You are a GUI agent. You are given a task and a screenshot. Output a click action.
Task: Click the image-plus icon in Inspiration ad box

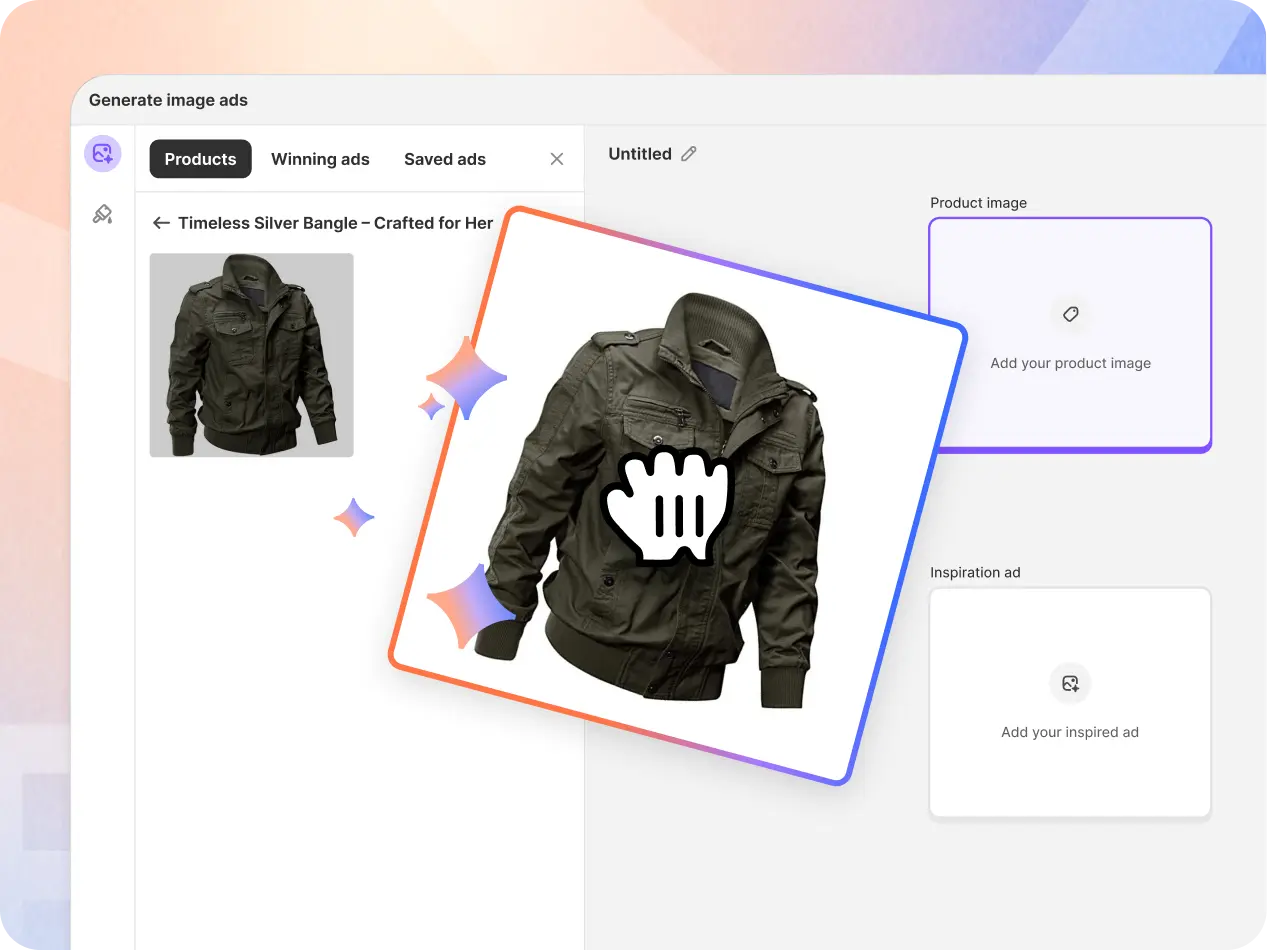1070,684
